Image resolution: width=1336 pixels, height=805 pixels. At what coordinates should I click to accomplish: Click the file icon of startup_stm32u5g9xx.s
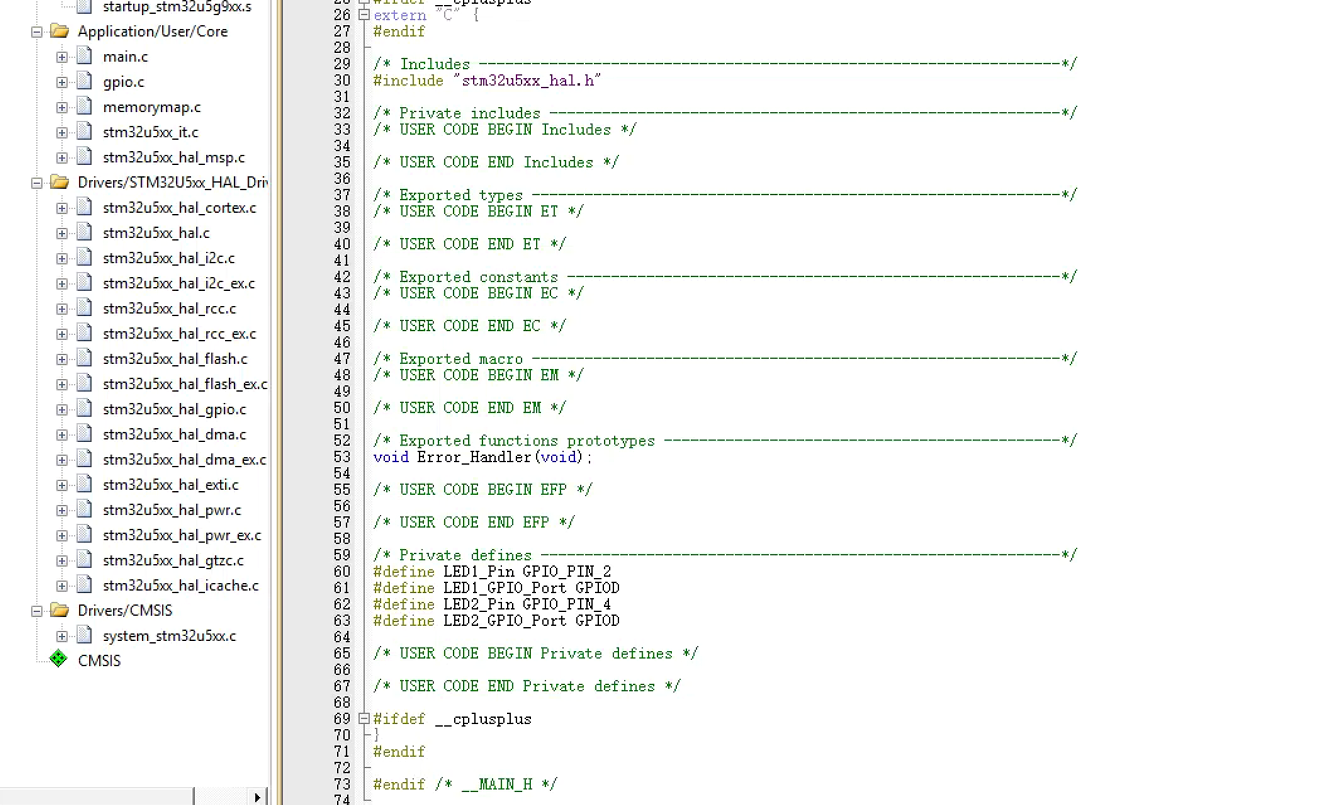click(82, 7)
